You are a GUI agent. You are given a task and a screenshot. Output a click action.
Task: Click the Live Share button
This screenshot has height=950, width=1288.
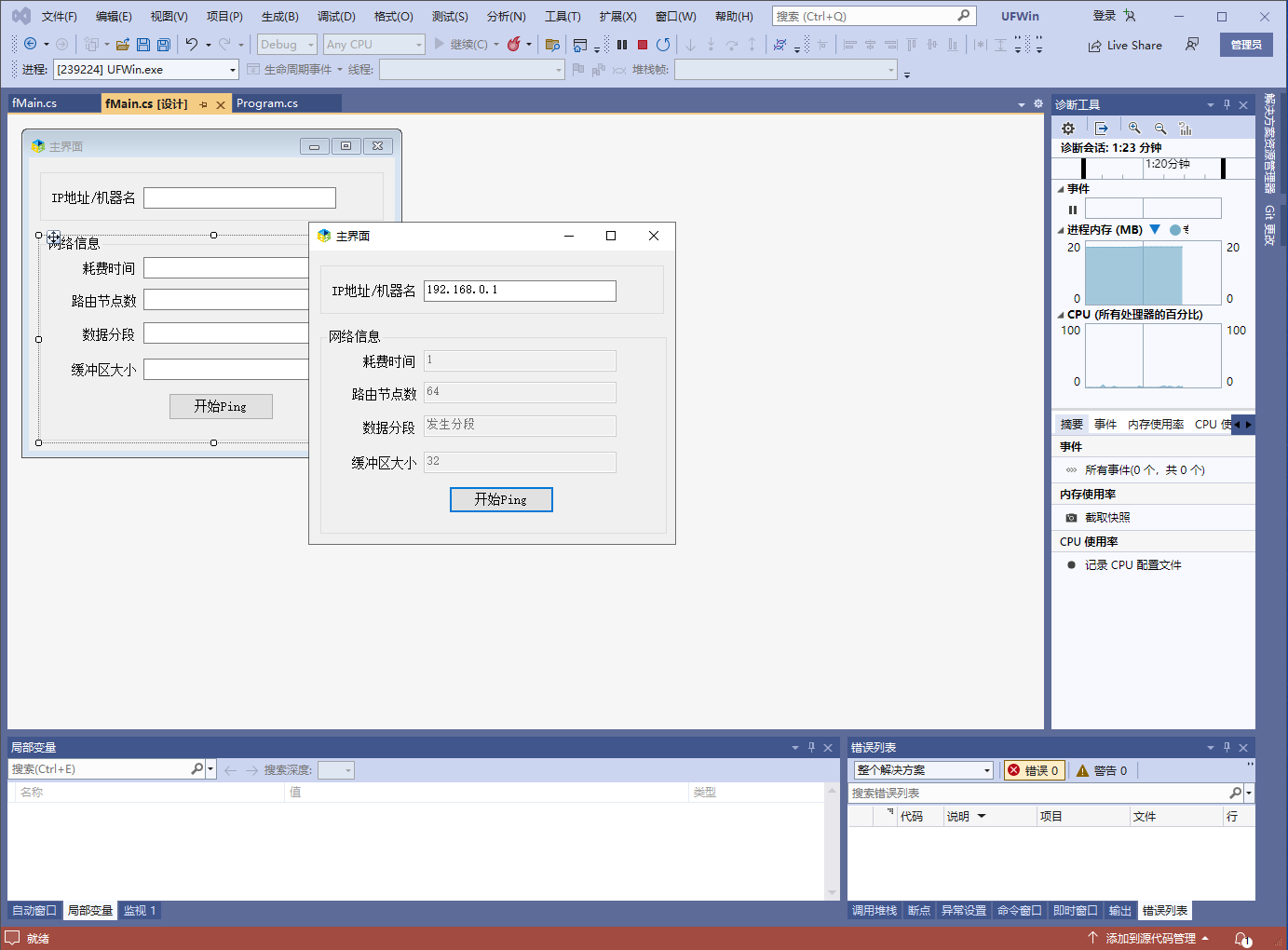click(x=1125, y=46)
